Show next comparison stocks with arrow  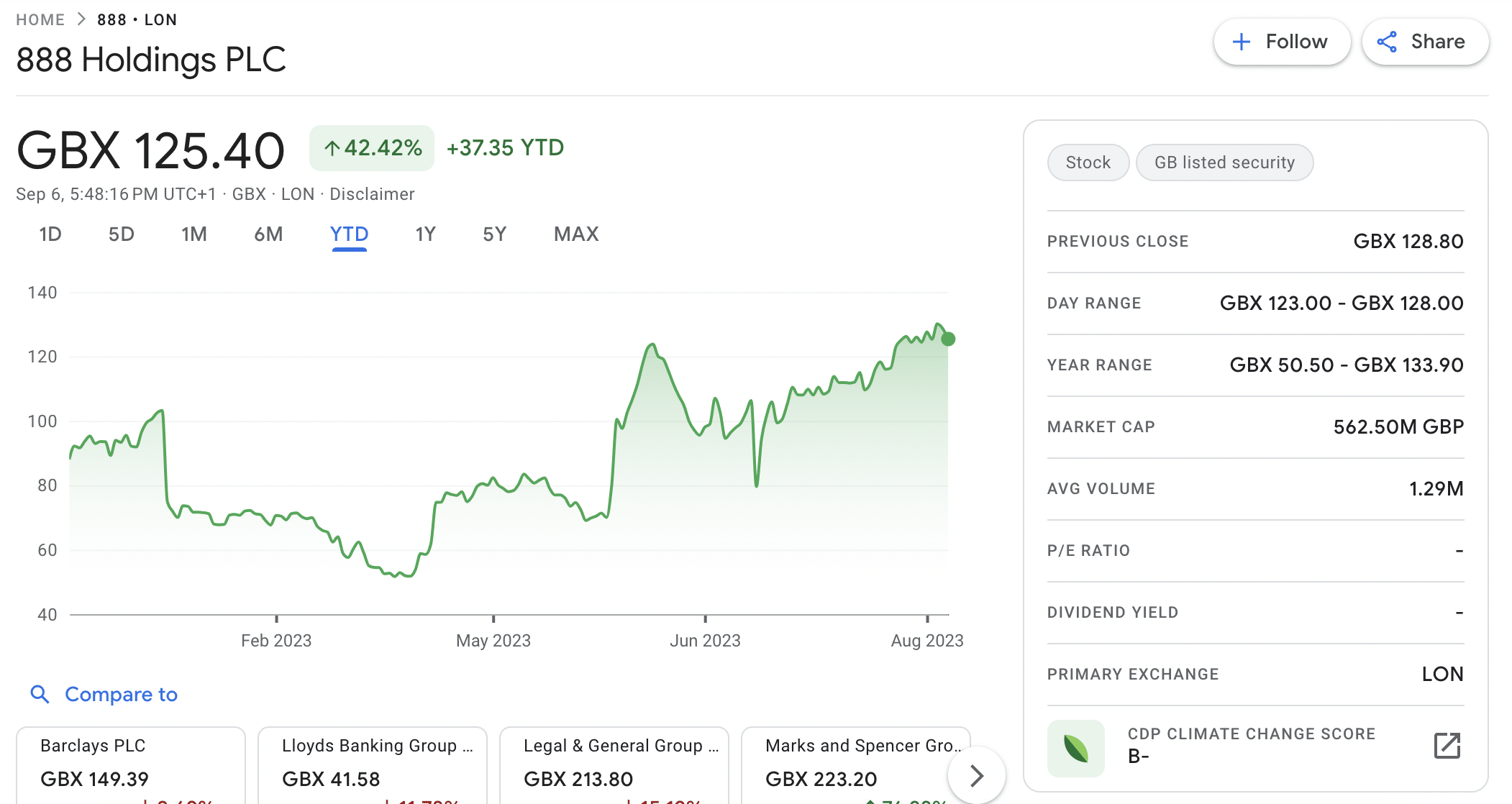click(x=976, y=775)
